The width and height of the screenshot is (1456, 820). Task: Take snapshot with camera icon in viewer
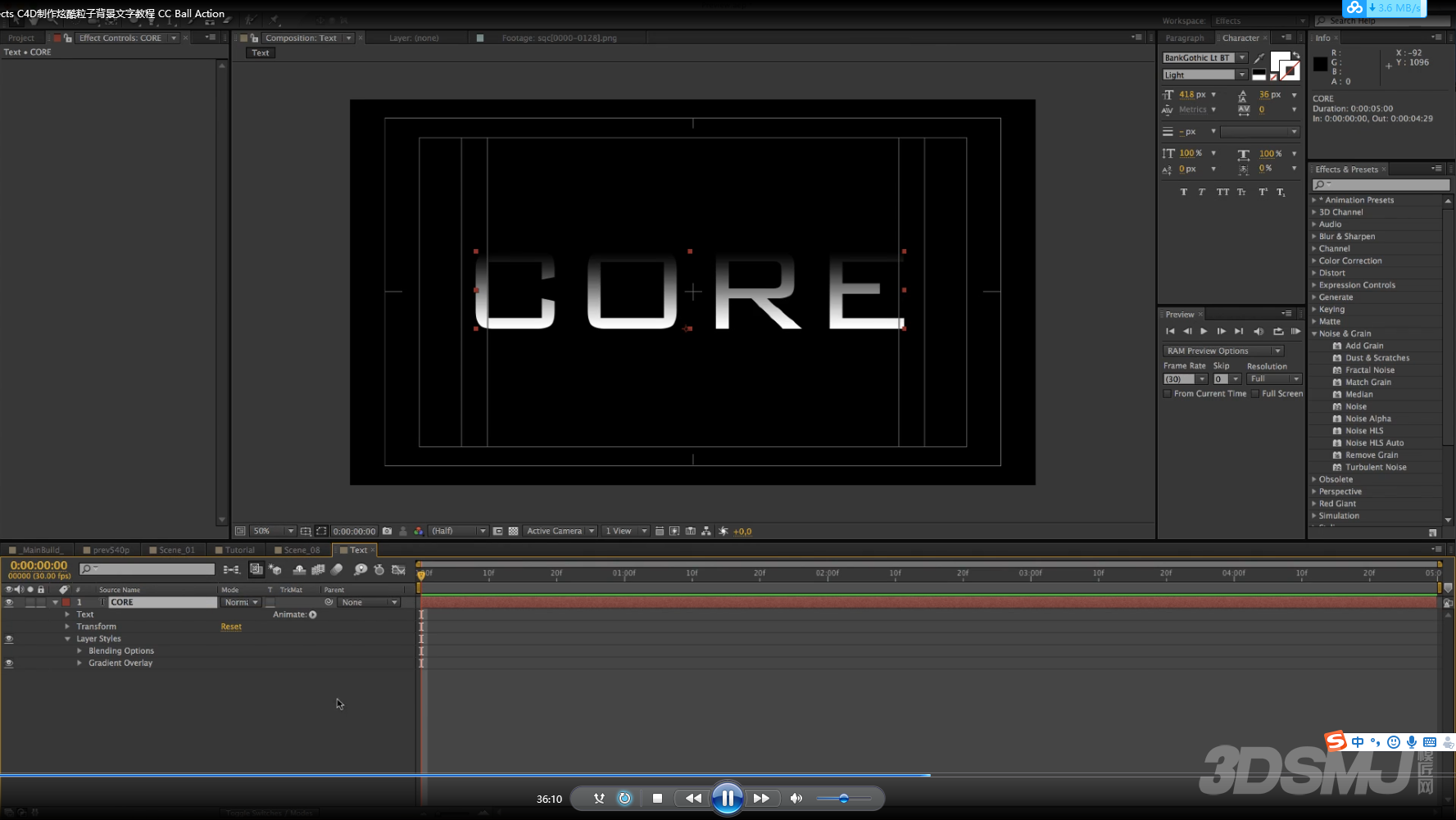click(388, 531)
